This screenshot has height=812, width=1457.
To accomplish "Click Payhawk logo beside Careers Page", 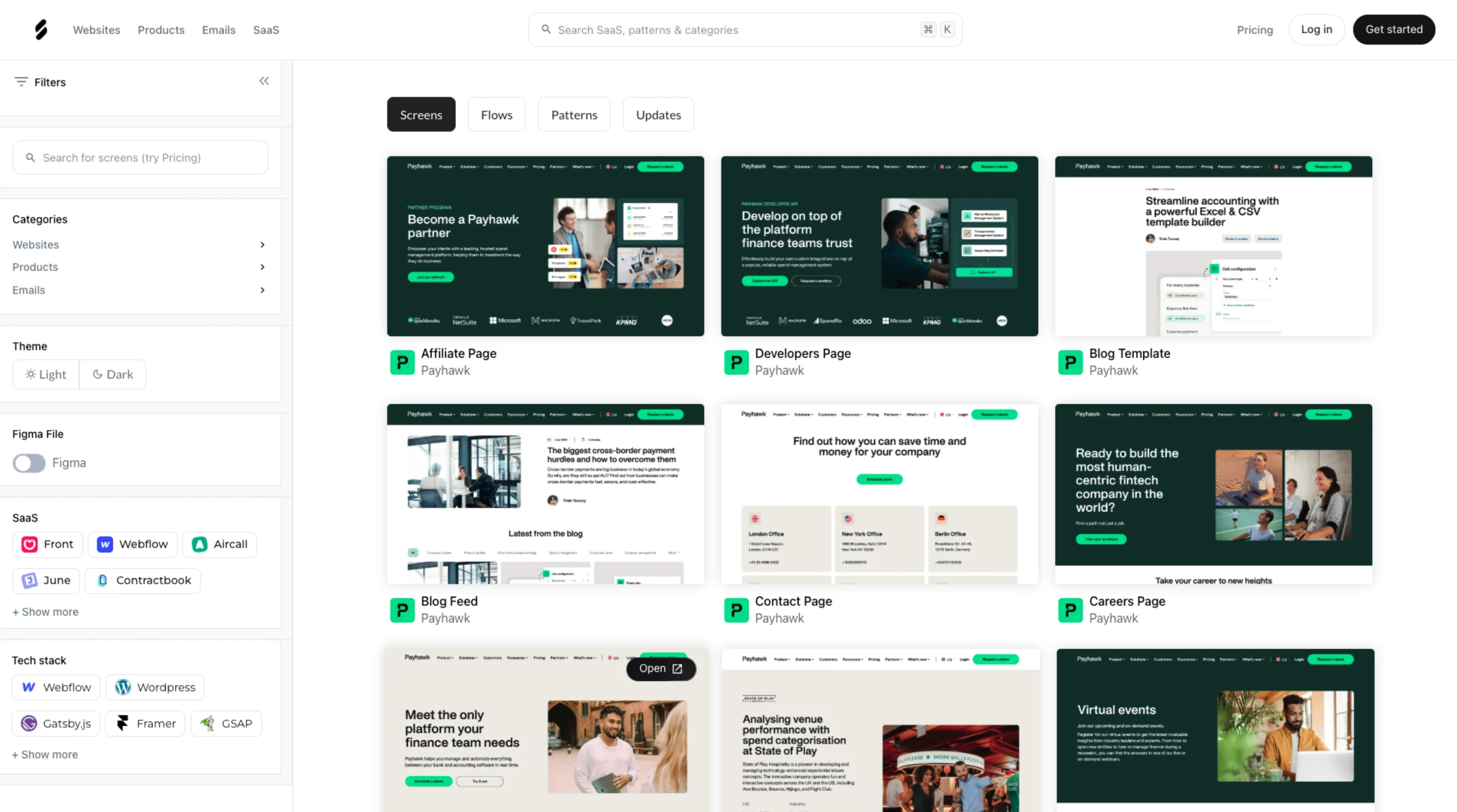I will (x=1071, y=610).
